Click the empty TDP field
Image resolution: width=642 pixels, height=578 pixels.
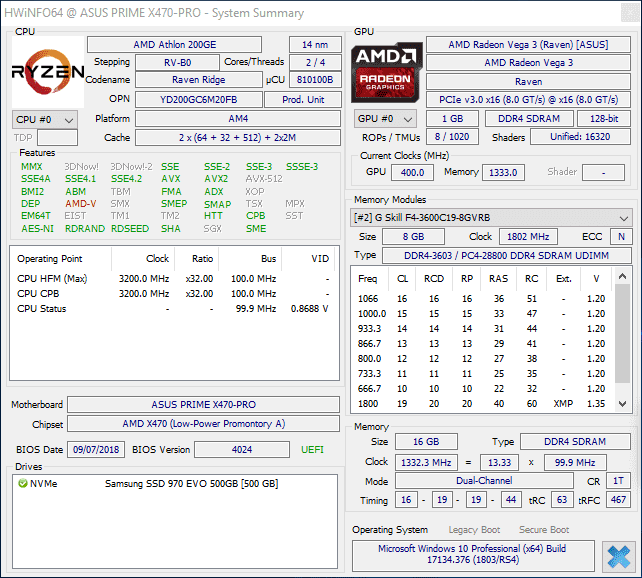coord(57,138)
